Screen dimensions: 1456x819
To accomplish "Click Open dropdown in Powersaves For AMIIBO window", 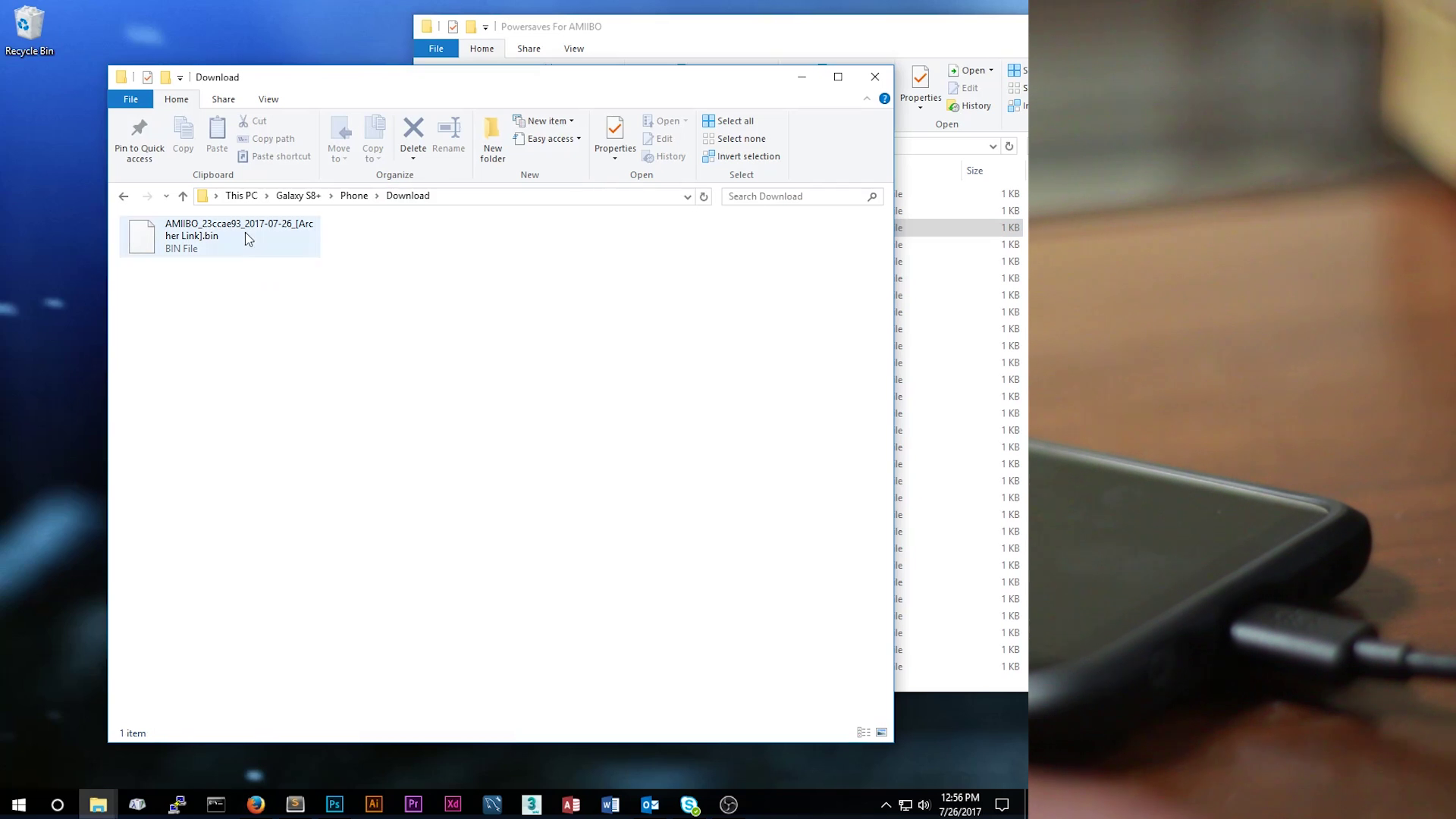I will (x=971, y=71).
